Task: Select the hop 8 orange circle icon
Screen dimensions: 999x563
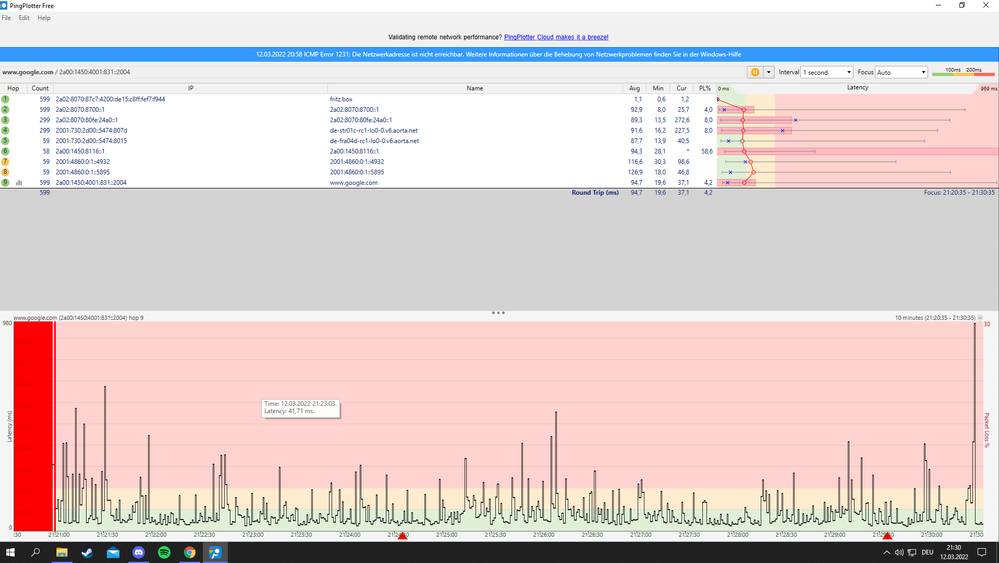Action: pos(5,172)
